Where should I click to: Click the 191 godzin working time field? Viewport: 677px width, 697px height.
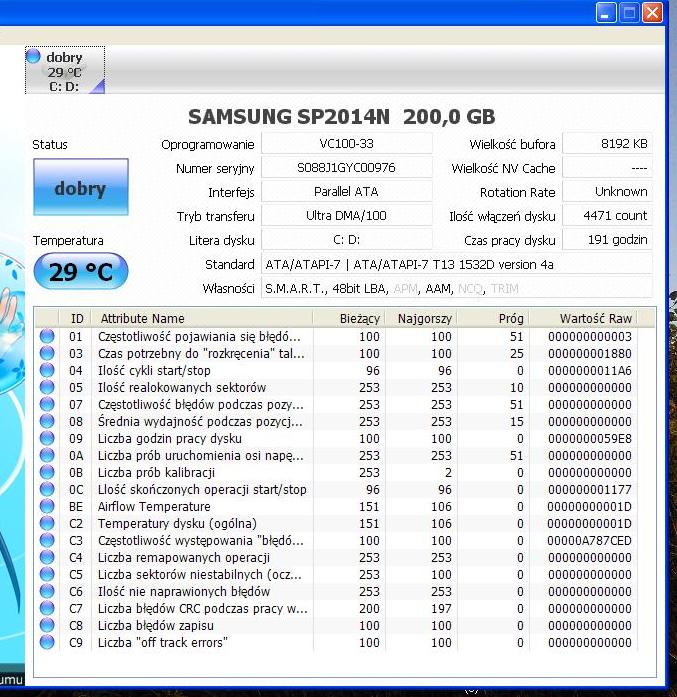pyautogui.click(x=608, y=240)
